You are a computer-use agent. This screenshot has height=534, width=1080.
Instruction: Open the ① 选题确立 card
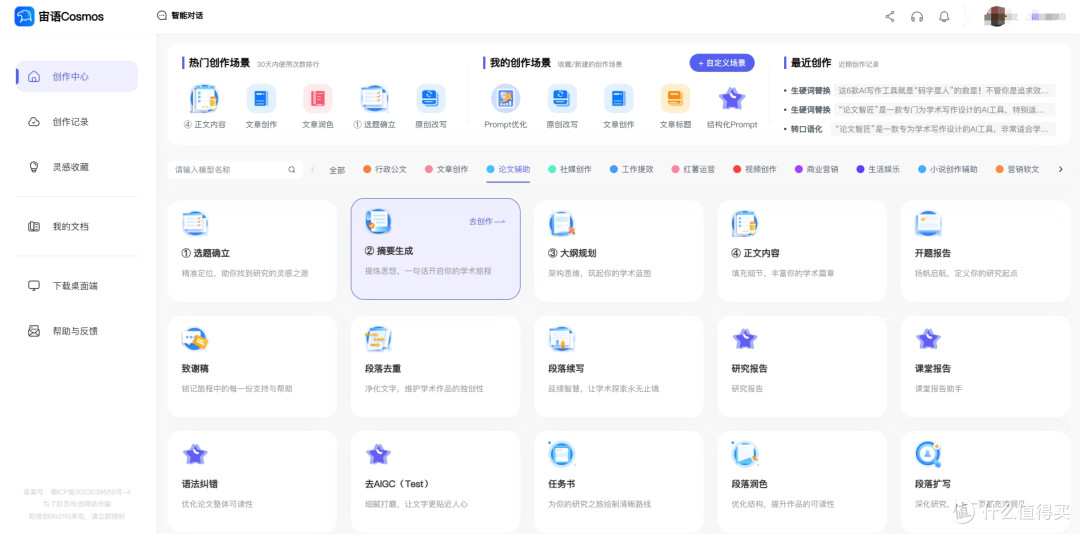252,251
